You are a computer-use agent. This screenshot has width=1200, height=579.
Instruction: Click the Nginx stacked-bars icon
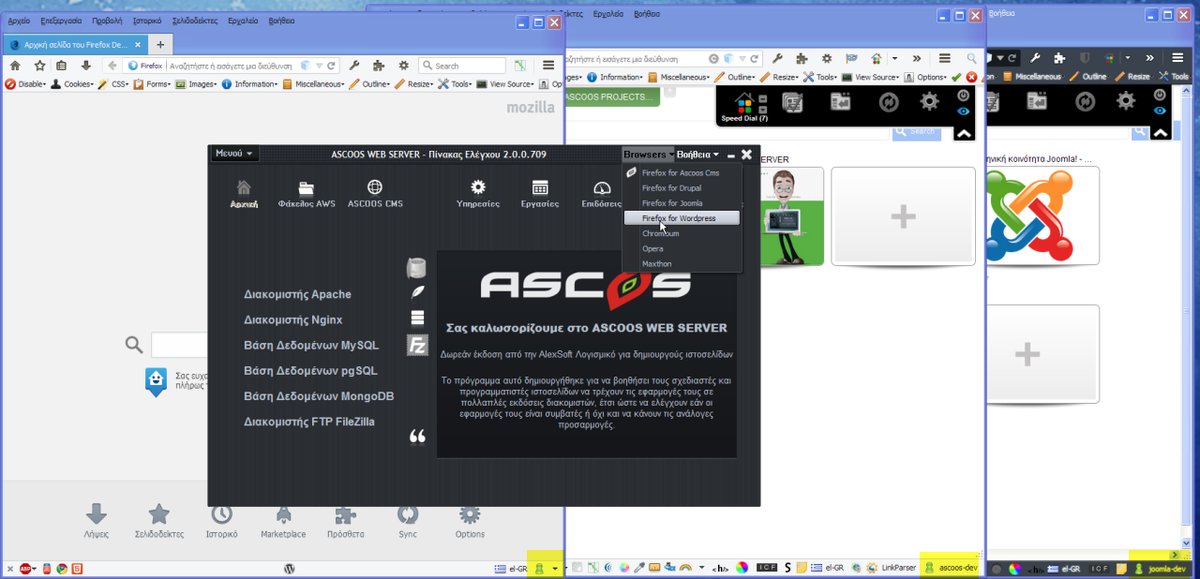417,319
